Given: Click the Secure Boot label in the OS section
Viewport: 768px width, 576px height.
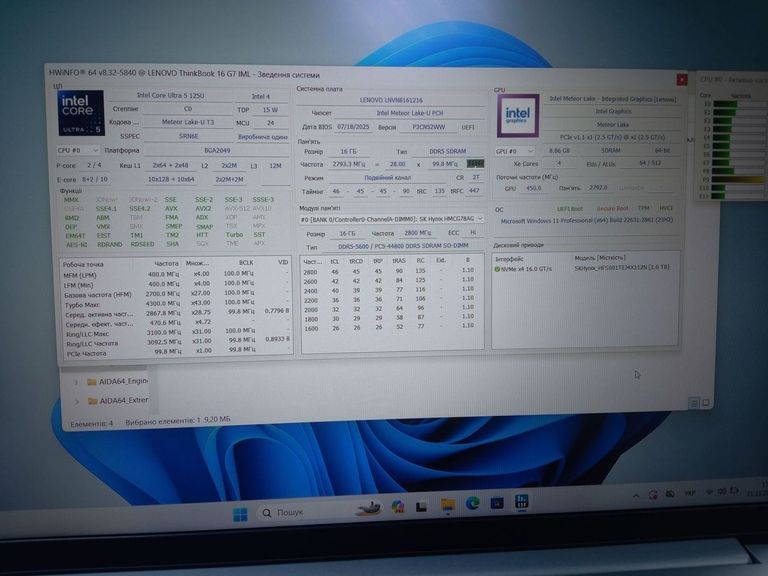Looking at the screenshot, I should tap(612, 209).
